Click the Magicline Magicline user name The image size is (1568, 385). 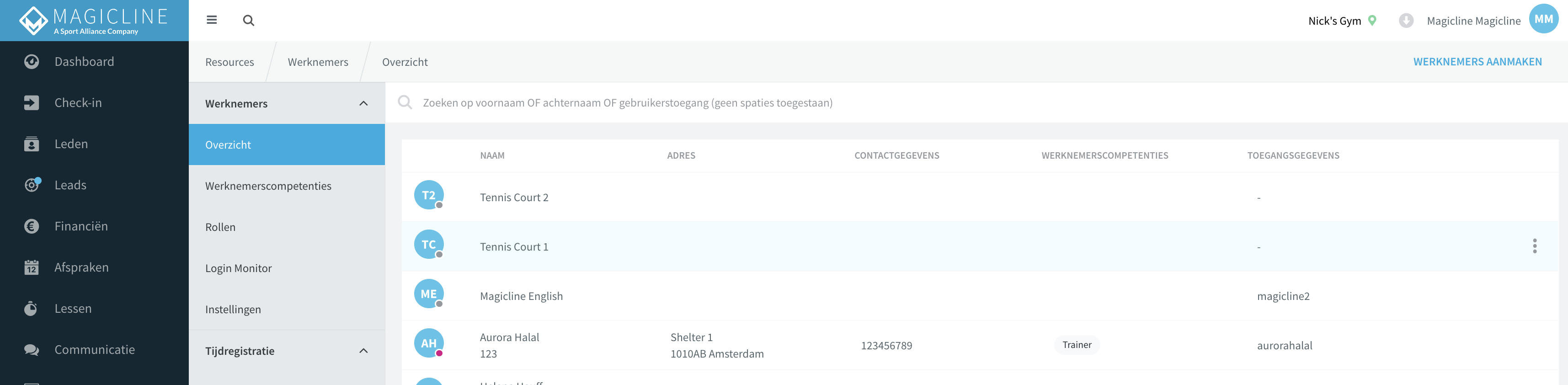[1474, 21]
